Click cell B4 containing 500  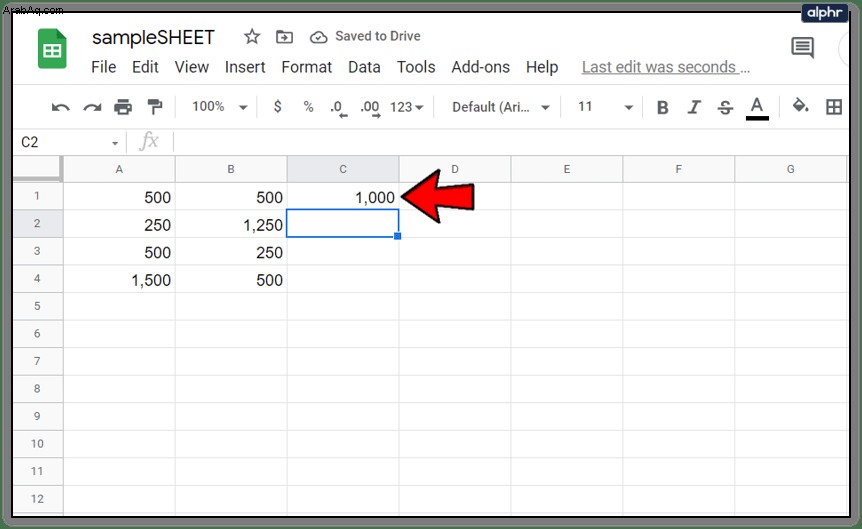(x=231, y=279)
